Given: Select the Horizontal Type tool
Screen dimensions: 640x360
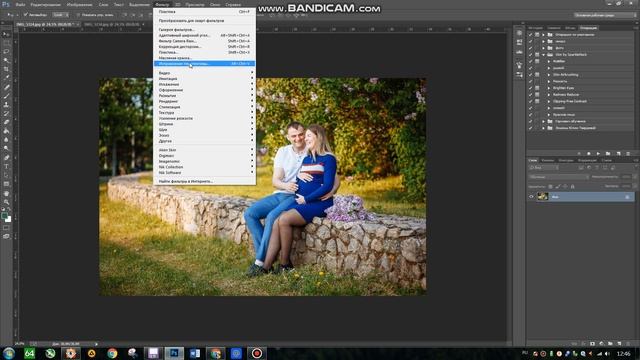Looking at the screenshot, I should [6, 167].
